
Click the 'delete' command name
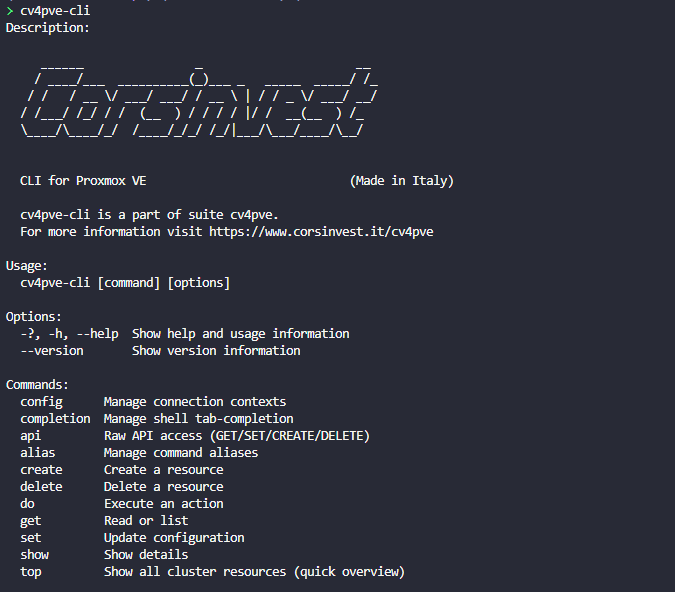click(41, 487)
